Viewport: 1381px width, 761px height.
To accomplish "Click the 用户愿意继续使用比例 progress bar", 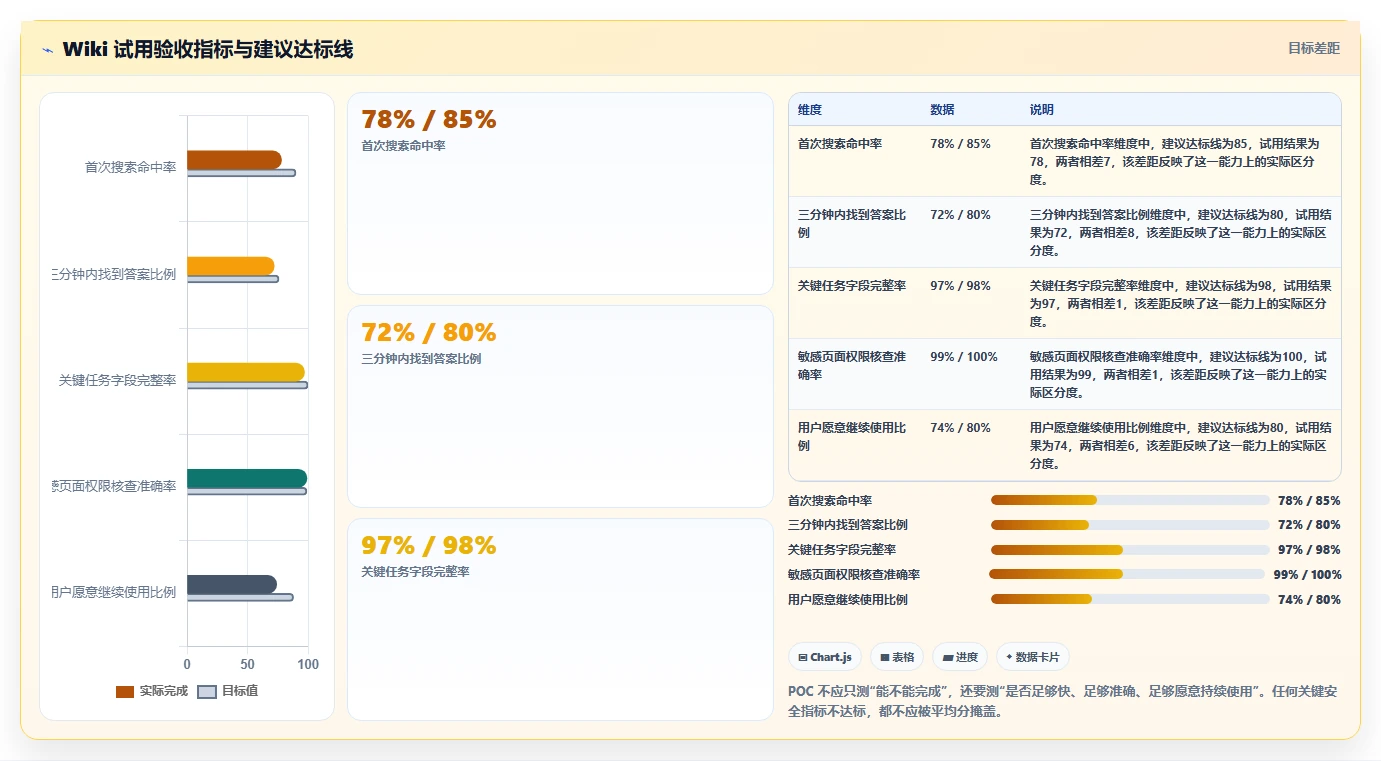I will 1130,599.
